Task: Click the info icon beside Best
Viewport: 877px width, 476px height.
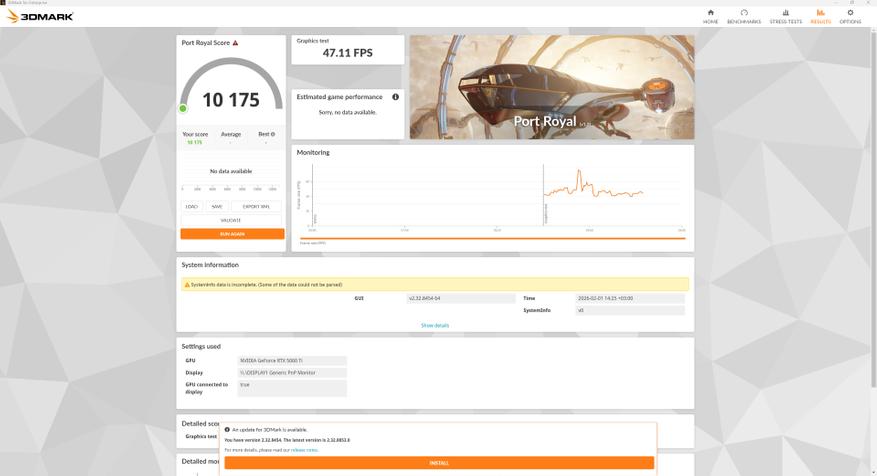Action: pos(272,134)
